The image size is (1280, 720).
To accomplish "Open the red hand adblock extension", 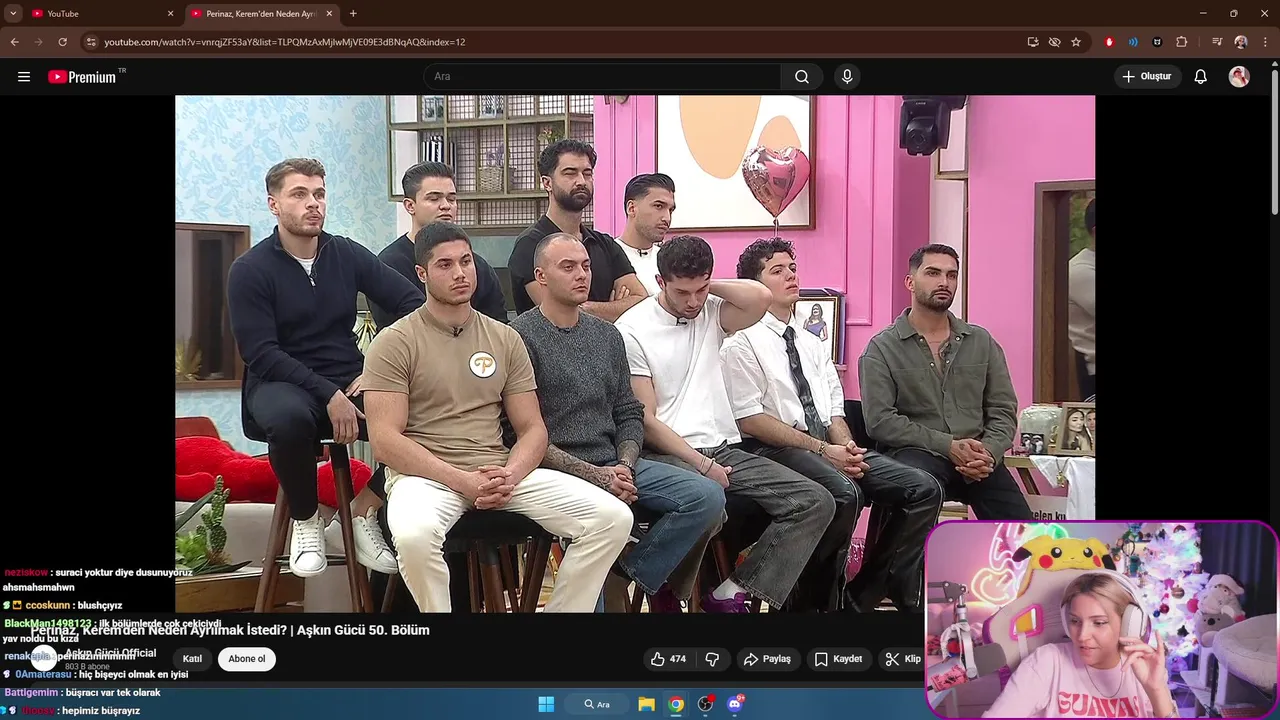I will tap(1109, 42).
